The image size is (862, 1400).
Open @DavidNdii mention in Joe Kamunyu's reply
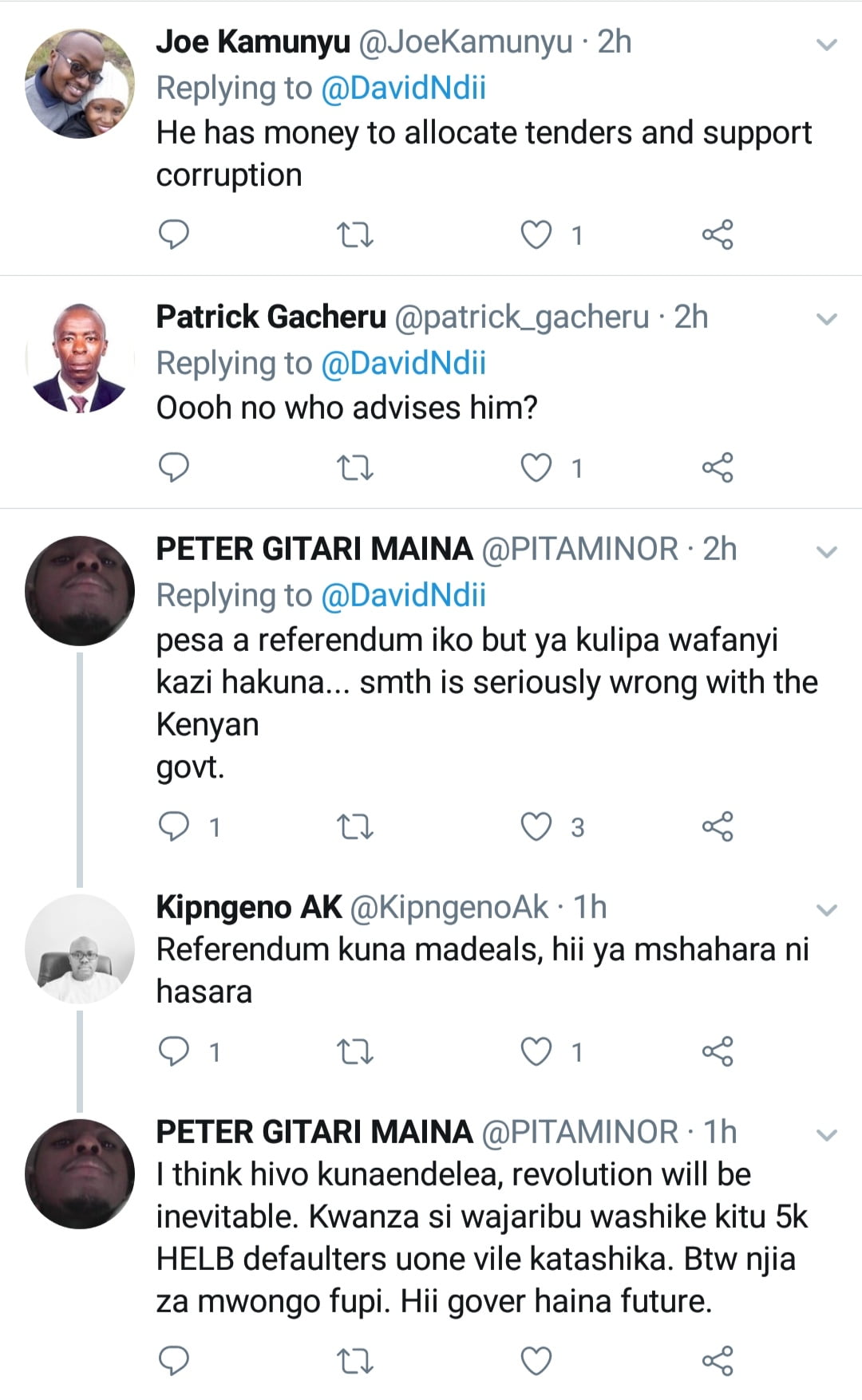(403, 88)
